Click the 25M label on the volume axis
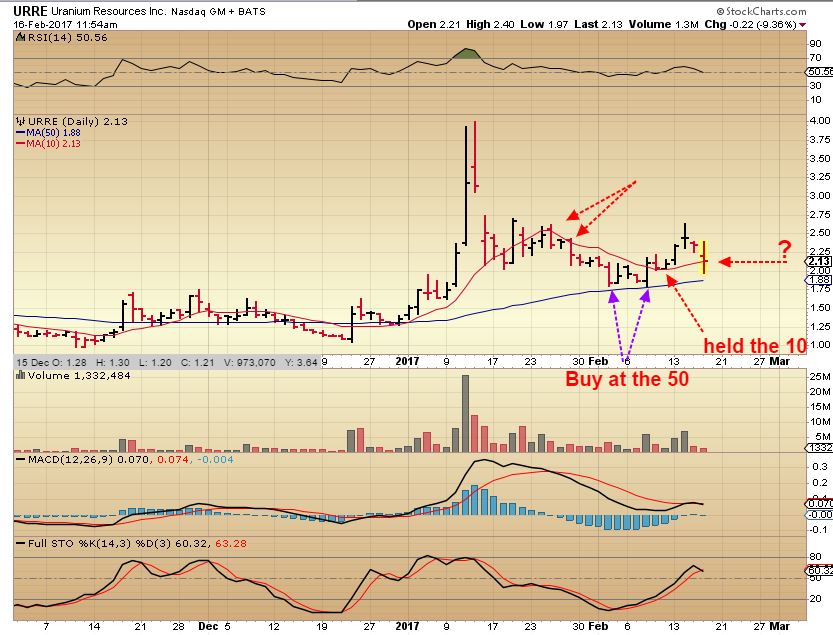833x635 pixels. coord(820,377)
